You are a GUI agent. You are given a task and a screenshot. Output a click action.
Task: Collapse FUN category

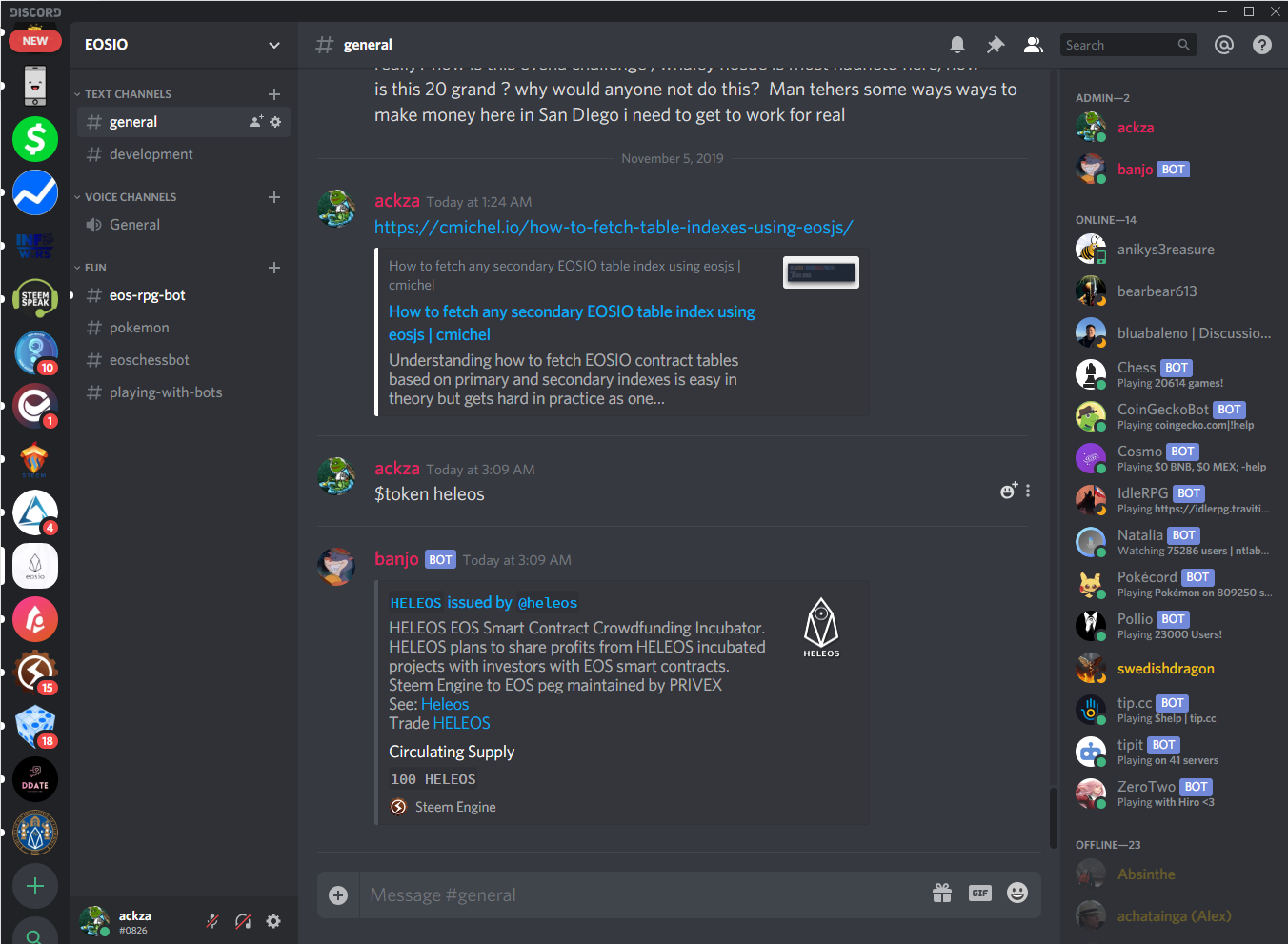coord(90,268)
